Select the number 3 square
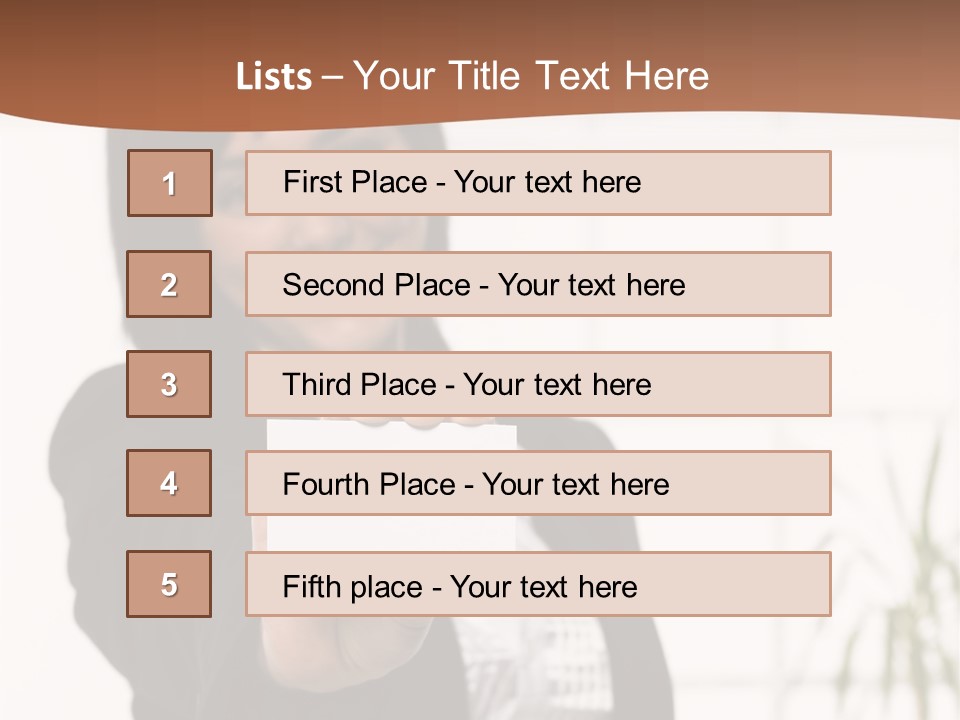 pyautogui.click(x=169, y=384)
